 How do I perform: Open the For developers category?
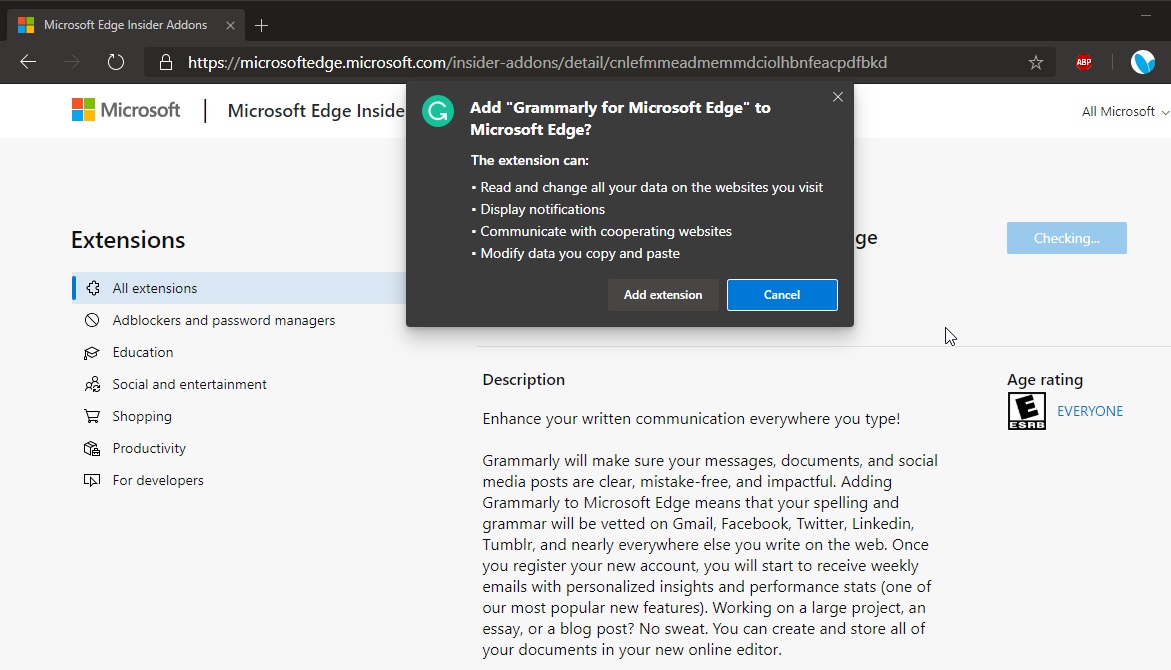tap(158, 480)
